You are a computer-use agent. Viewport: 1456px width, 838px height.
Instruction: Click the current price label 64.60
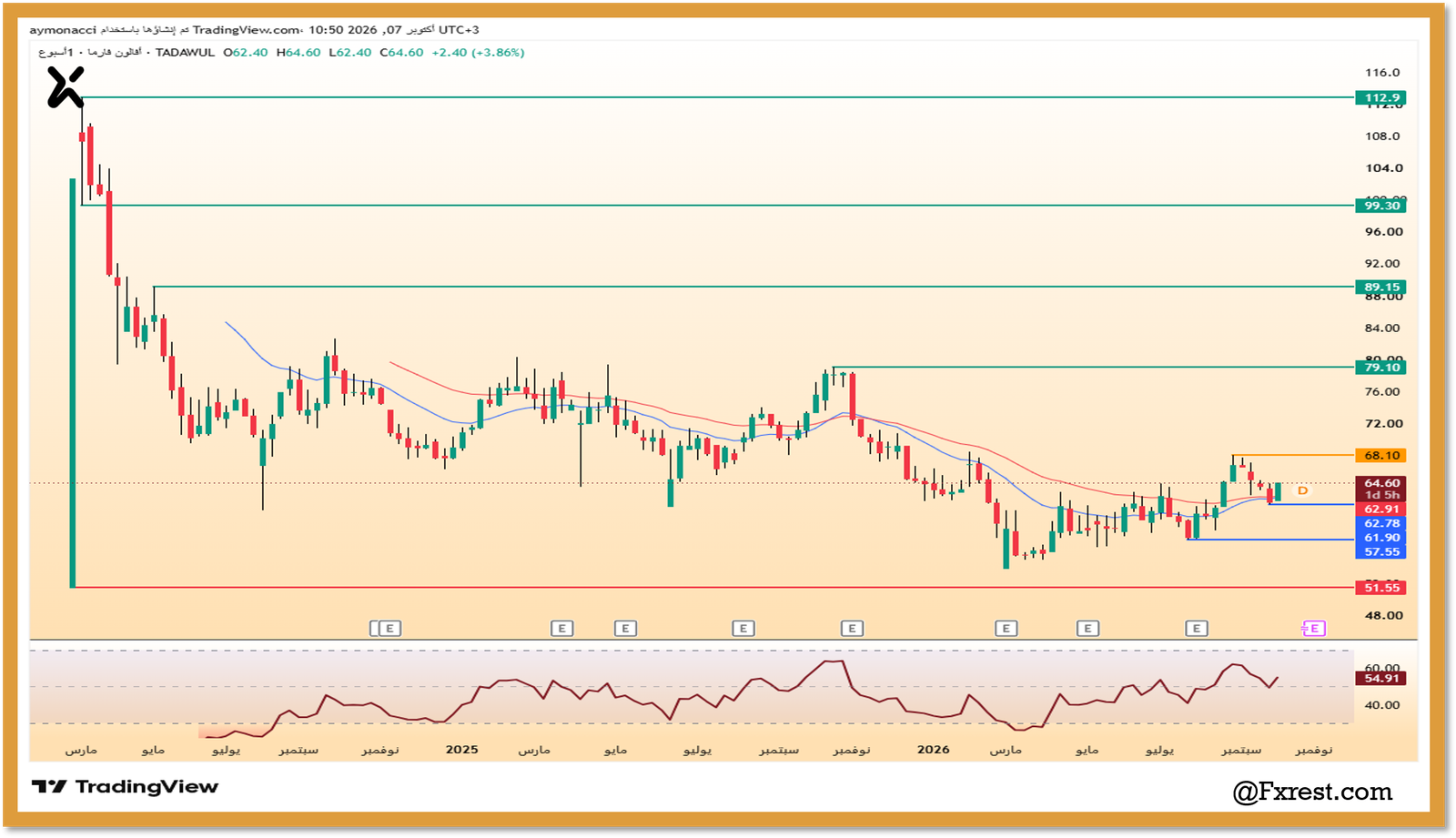pyautogui.click(x=1380, y=483)
